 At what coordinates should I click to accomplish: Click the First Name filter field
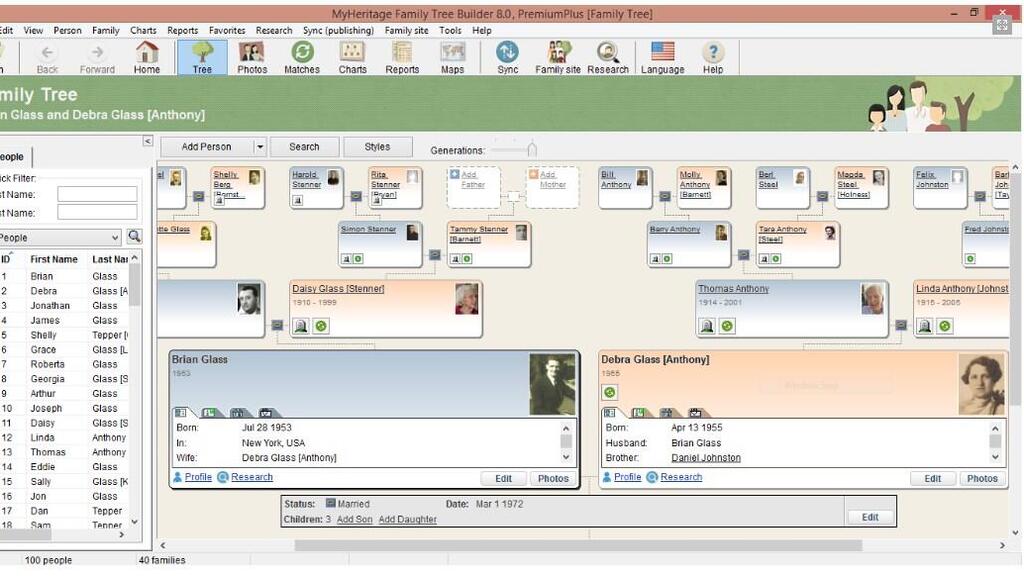(x=97, y=194)
